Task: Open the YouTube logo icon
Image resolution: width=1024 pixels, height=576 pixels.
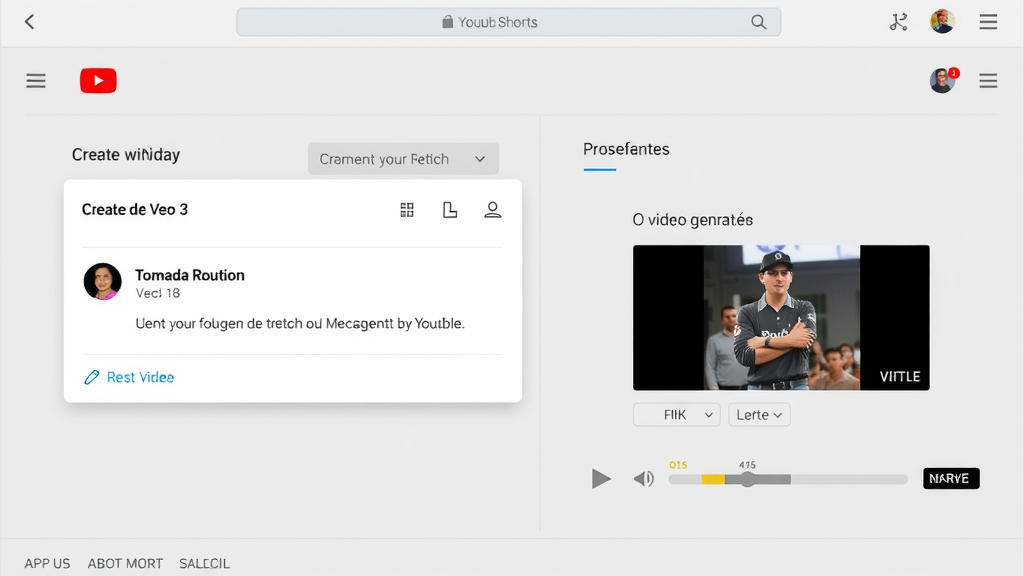Action: click(x=98, y=80)
